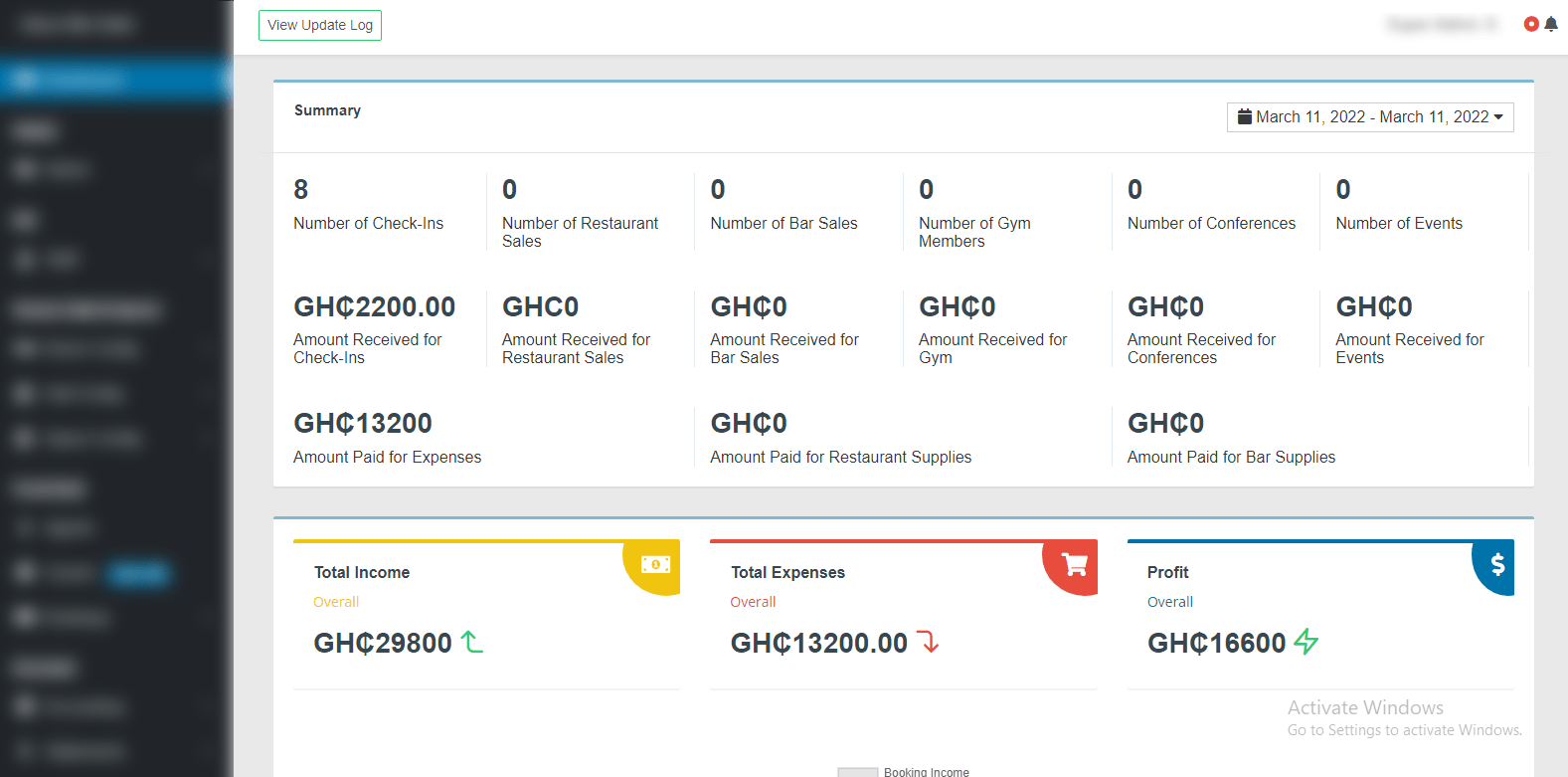Viewport: 1568px width, 777px height.
Task: Click the green lightning bolt beside GH₵16600
Action: pyautogui.click(x=1307, y=643)
